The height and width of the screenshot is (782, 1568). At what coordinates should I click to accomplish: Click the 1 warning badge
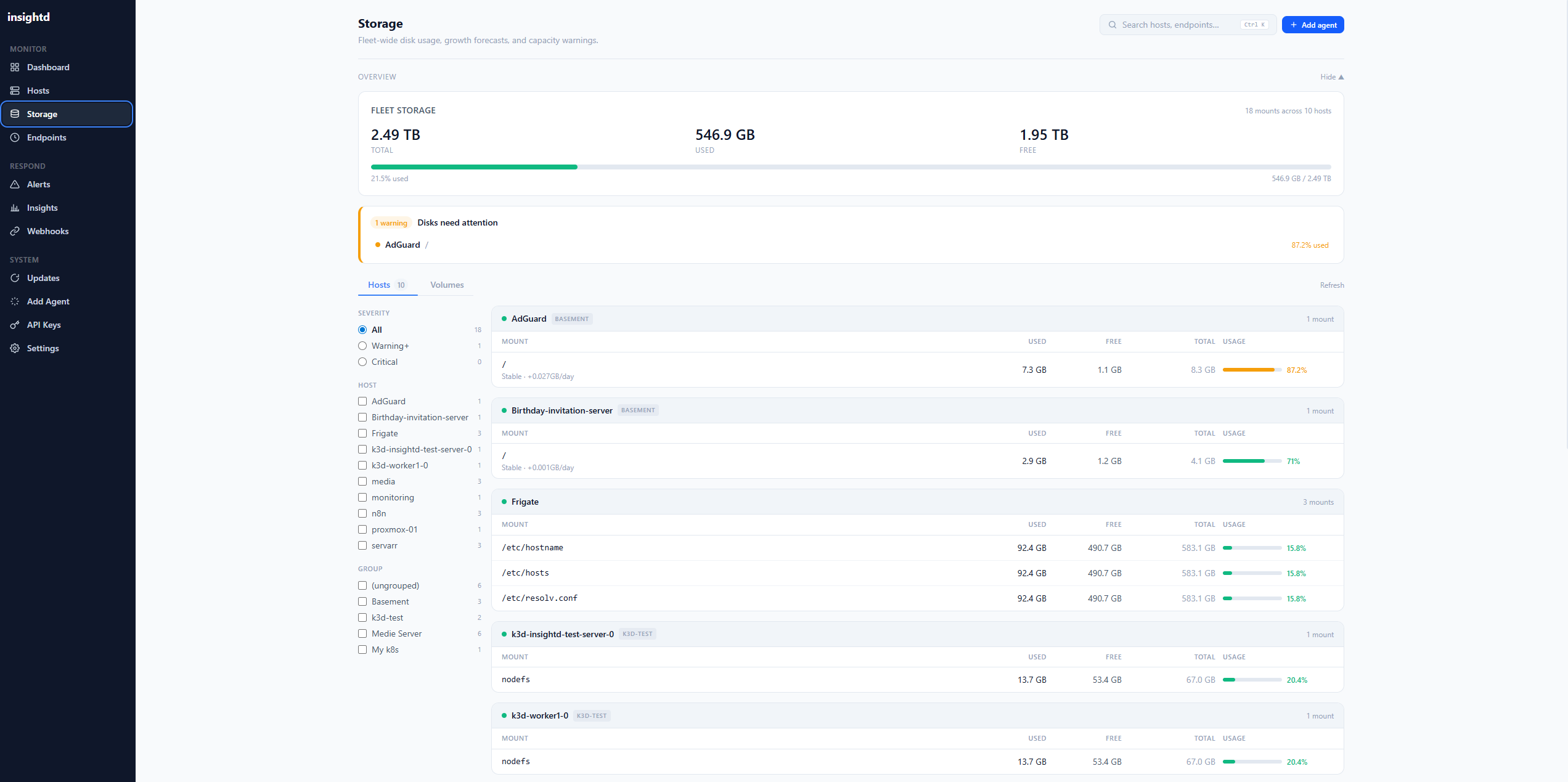pos(391,223)
